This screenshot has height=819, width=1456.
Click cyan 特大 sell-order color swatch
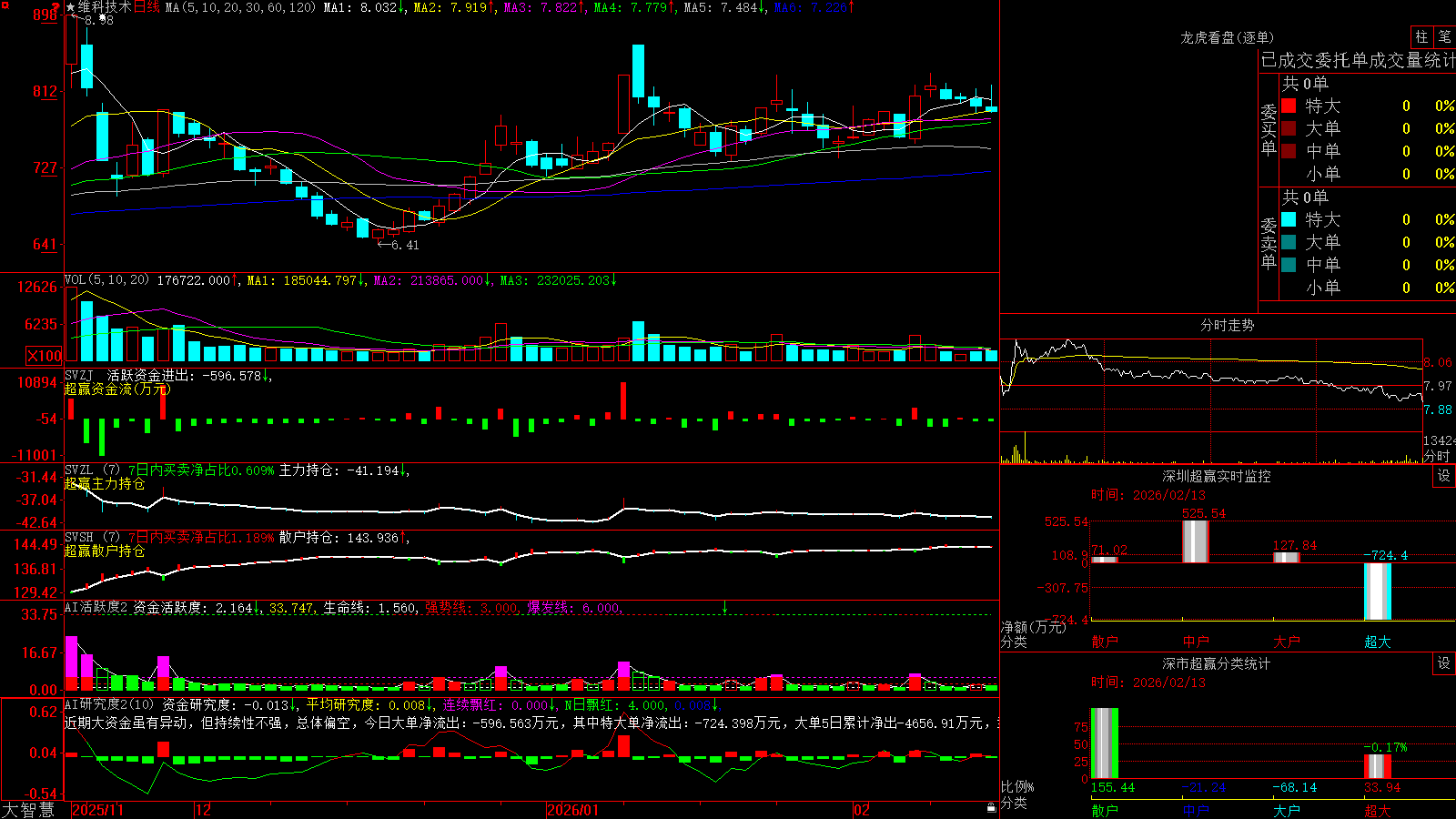click(x=1289, y=219)
